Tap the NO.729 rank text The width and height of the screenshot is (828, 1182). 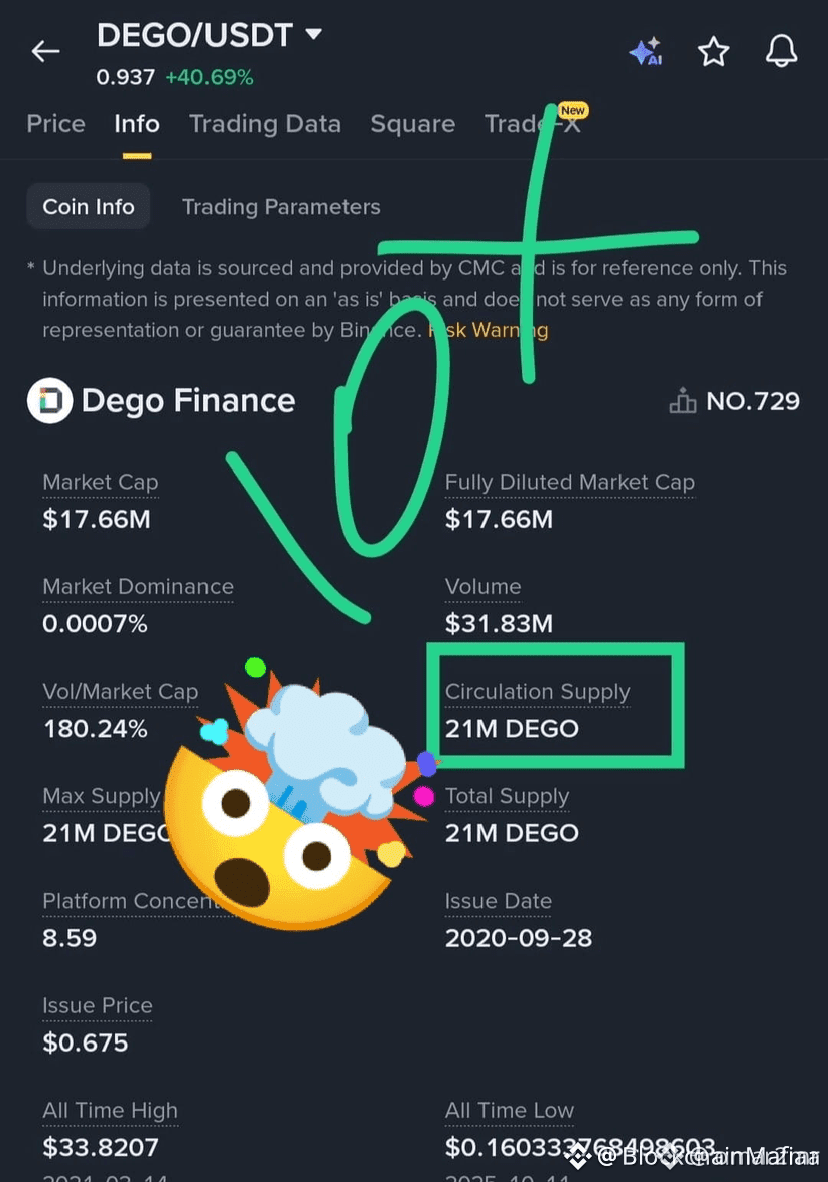pyautogui.click(x=753, y=401)
